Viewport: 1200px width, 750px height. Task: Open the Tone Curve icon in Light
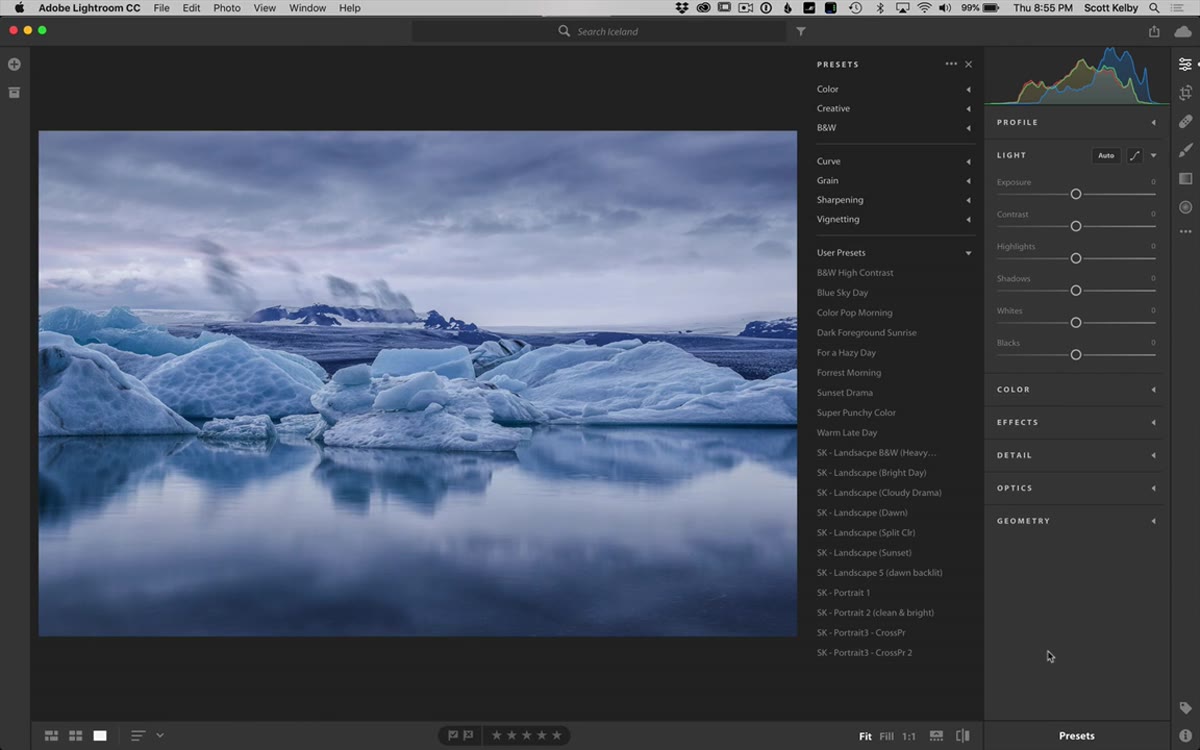click(x=1135, y=155)
